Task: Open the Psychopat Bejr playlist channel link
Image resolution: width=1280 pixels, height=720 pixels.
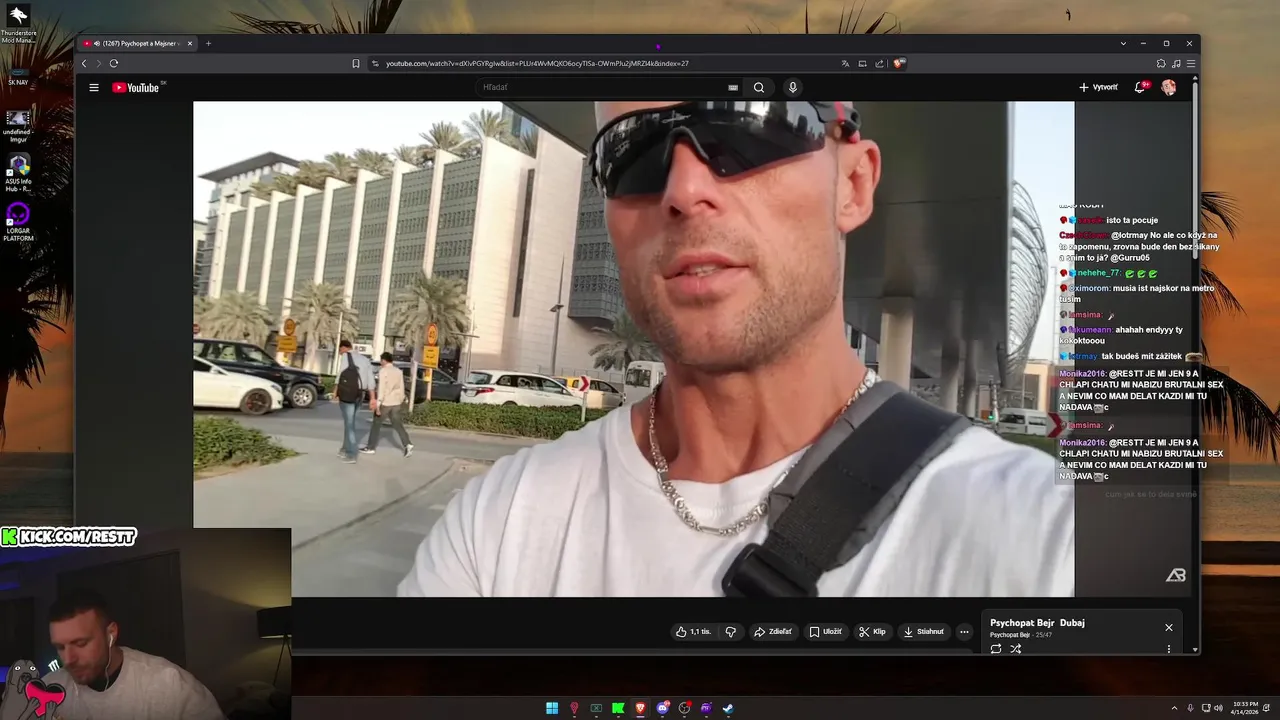Action: tap(1010, 635)
